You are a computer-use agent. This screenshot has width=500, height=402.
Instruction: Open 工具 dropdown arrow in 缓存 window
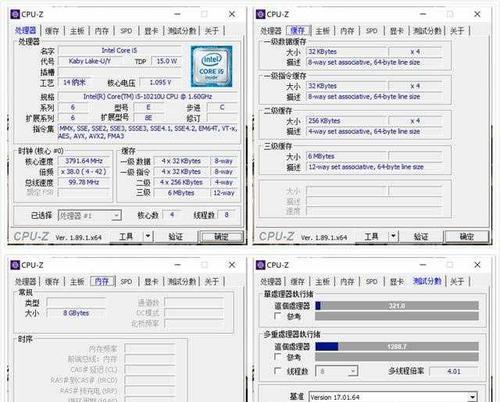click(x=393, y=236)
